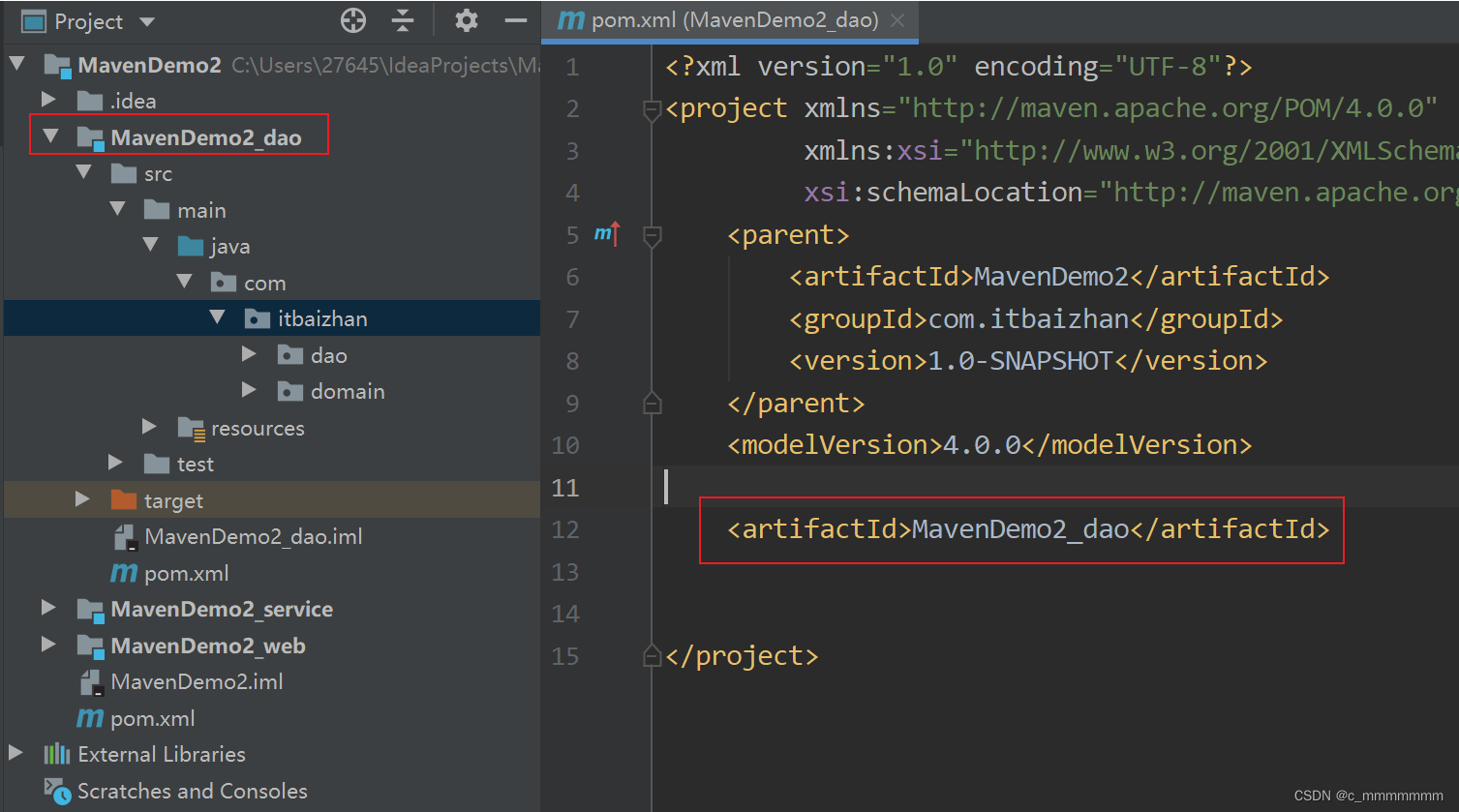Viewport: 1459px width, 812px height.
Task: Select the MavenDemo2_service module
Action: point(222,609)
